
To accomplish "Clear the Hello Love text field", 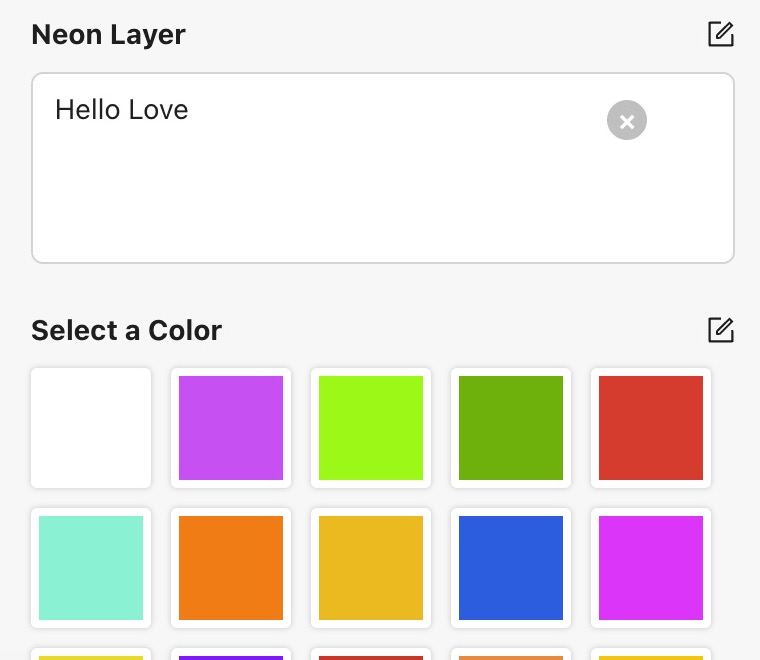I will point(627,120).
